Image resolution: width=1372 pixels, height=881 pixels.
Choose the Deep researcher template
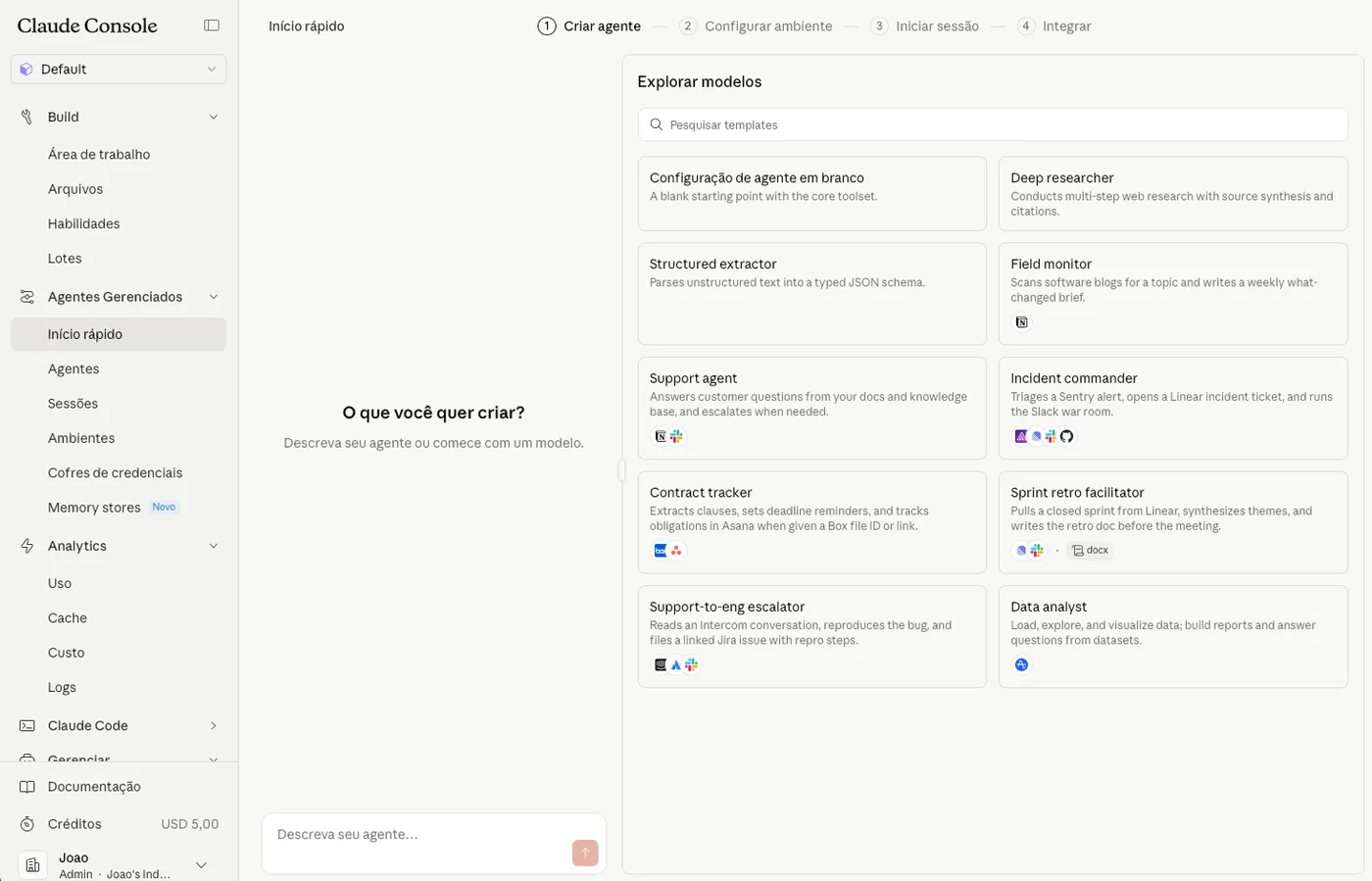tap(1173, 194)
